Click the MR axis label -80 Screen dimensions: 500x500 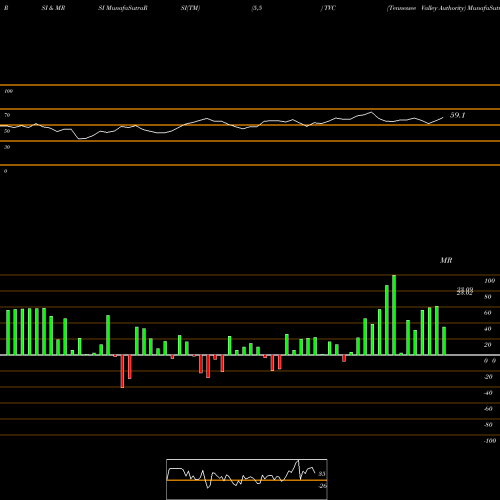488,425
